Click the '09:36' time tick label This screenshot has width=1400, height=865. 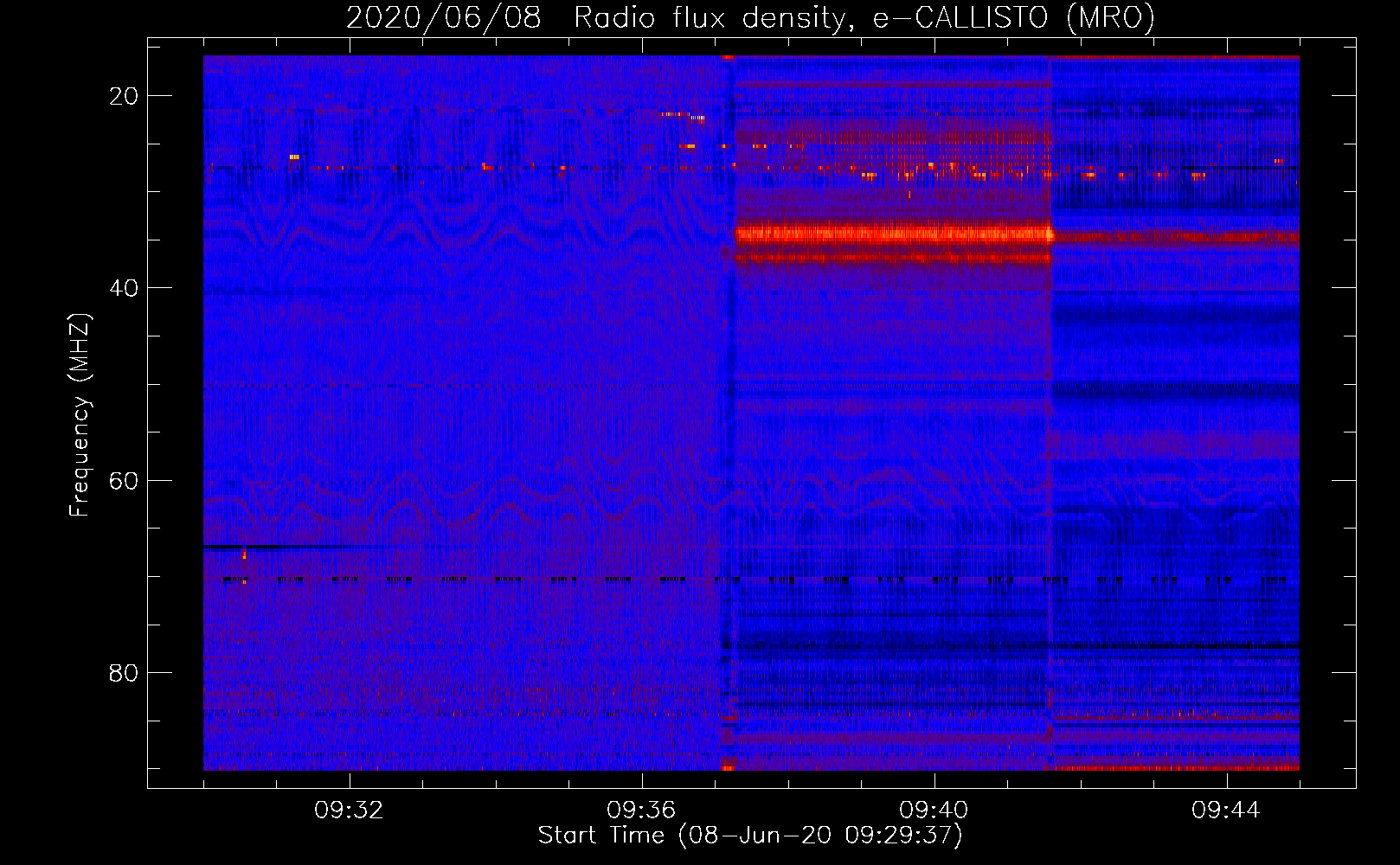[641, 811]
